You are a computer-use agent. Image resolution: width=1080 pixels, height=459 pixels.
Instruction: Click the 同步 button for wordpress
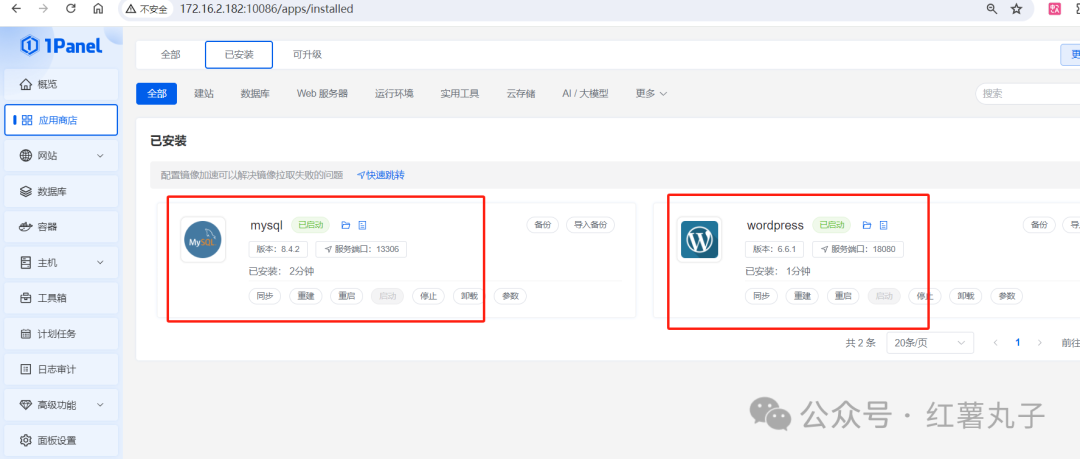[762, 296]
